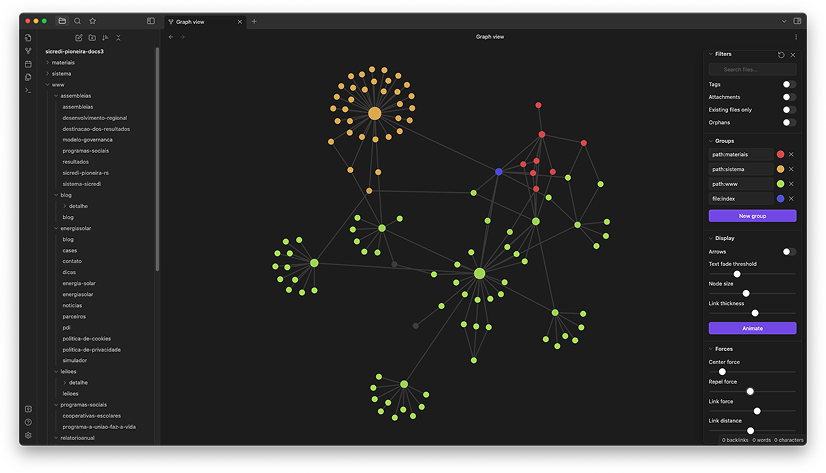Viewport: 826px width, 473px height.
Task: Click the new note icon in file explorer
Action: pyautogui.click(x=79, y=38)
